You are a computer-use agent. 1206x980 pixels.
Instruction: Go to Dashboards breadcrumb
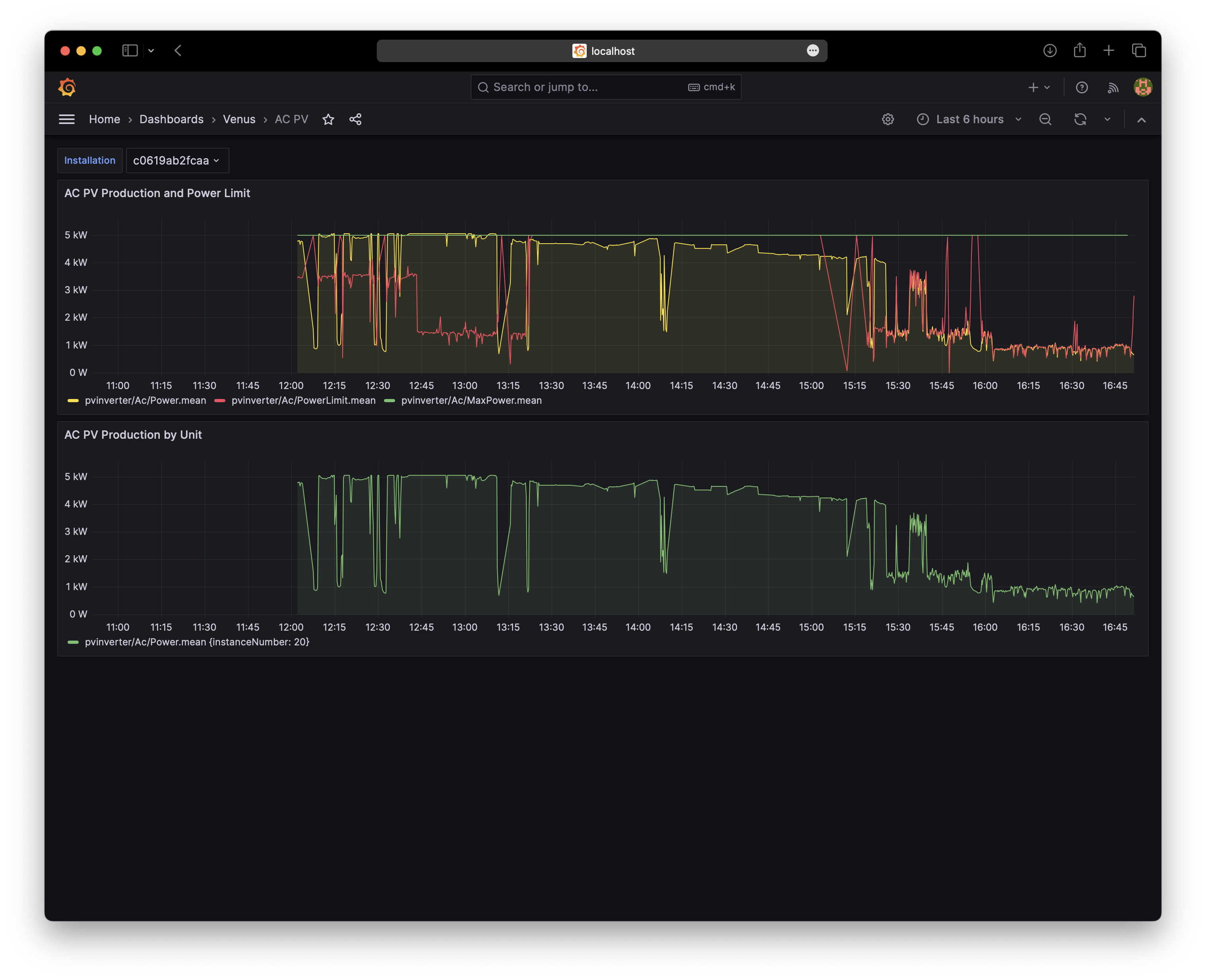click(171, 119)
